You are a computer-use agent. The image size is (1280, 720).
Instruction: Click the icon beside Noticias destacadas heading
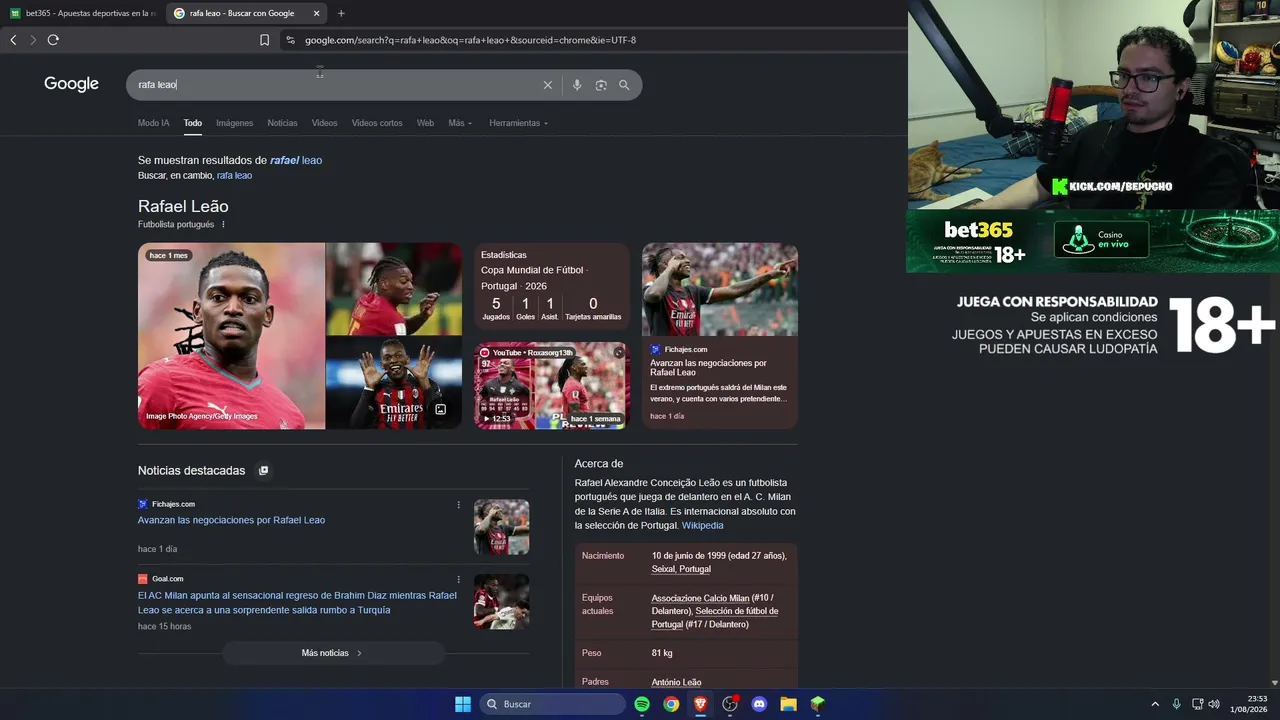[x=264, y=470]
